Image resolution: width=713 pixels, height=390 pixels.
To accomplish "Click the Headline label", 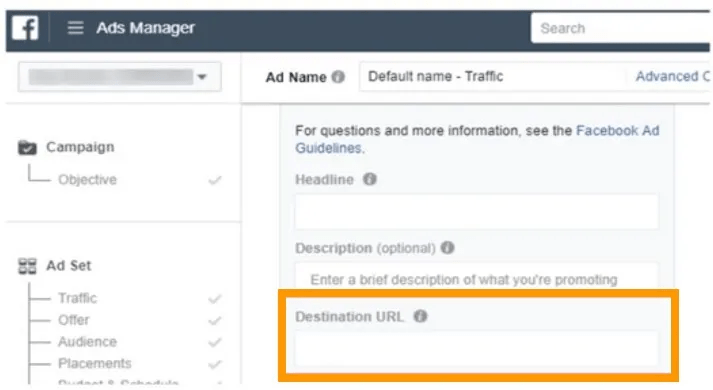I will pyautogui.click(x=324, y=180).
